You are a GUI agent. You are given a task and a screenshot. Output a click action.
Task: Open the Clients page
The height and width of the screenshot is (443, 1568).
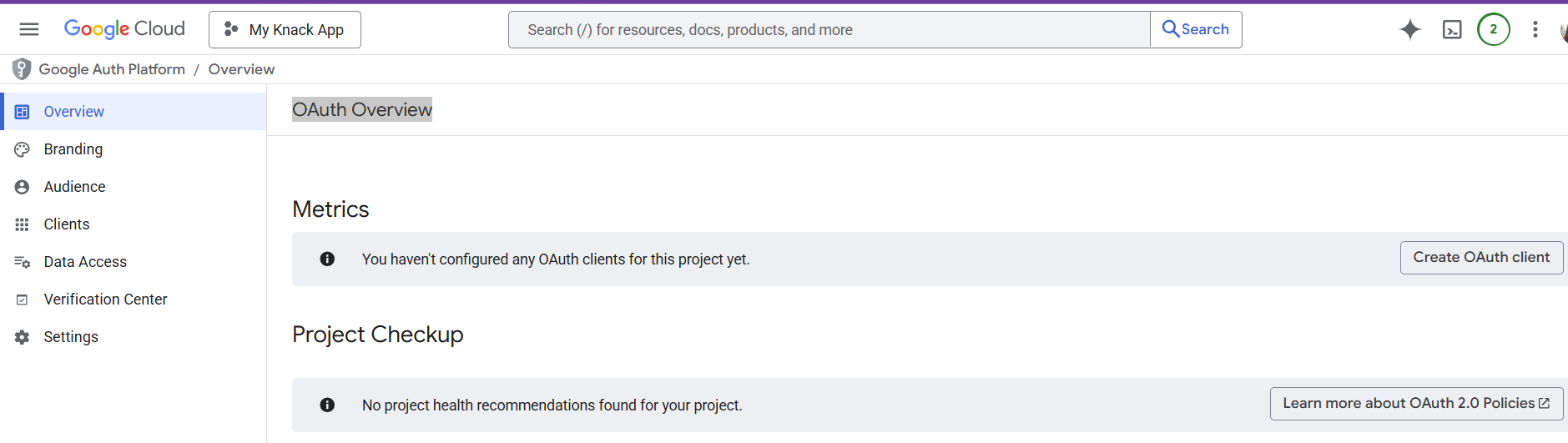pyautogui.click(x=134, y=224)
